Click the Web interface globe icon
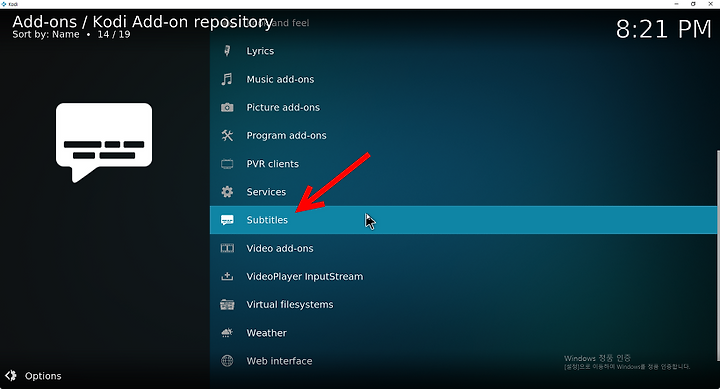 click(x=227, y=361)
